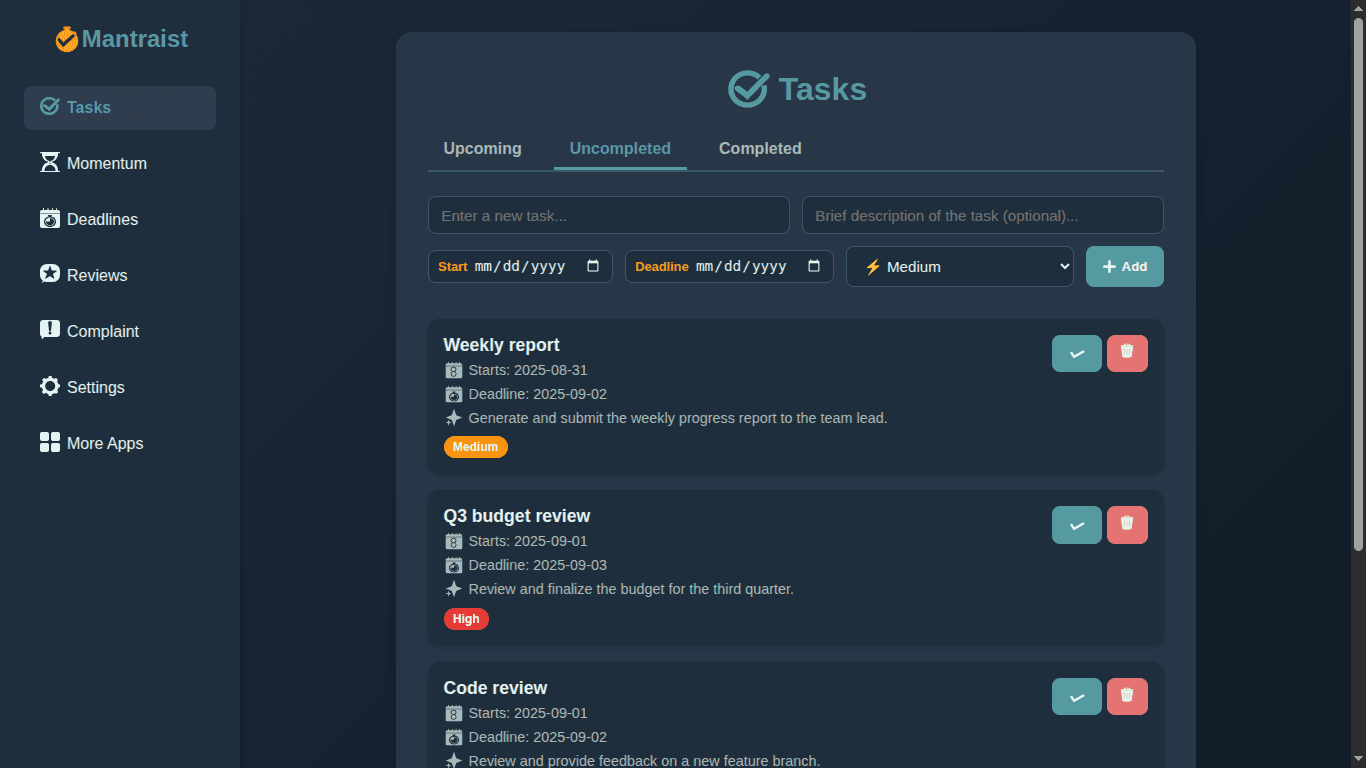
Task: Click the lightning bolt priority icon
Action: [872, 266]
